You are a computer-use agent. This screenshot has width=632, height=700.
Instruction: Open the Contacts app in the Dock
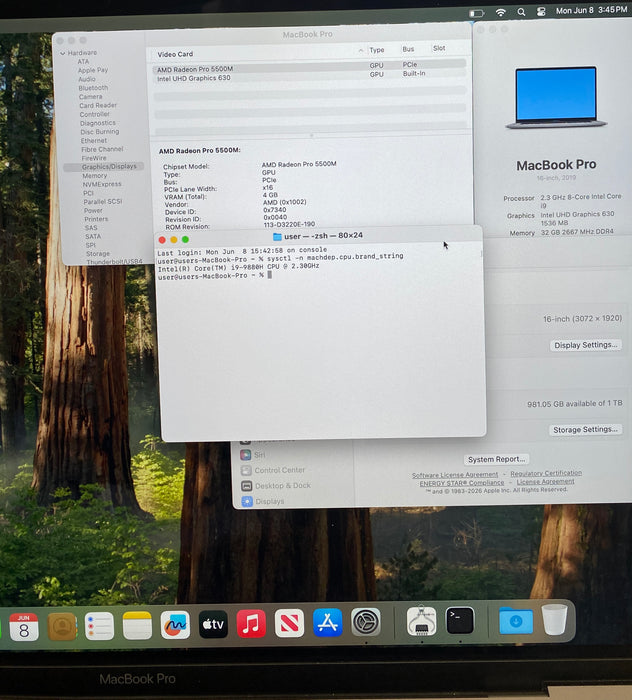62,626
